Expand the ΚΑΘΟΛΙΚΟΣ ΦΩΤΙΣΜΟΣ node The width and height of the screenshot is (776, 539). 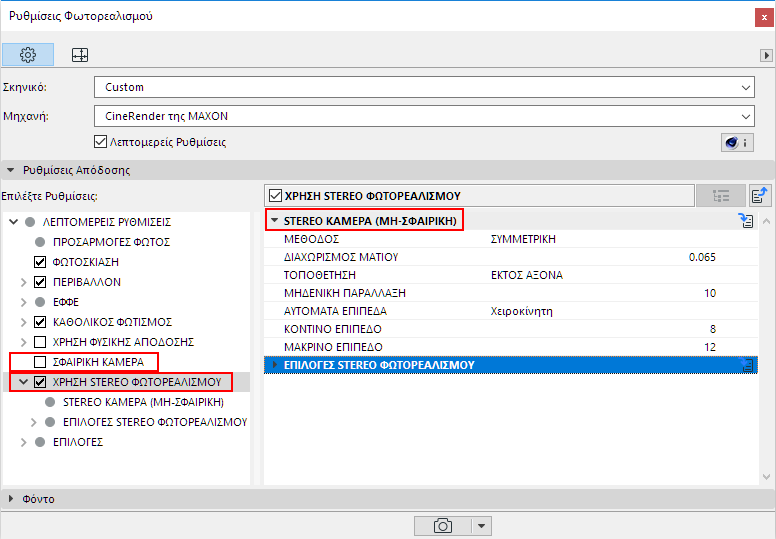coord(23,322)
